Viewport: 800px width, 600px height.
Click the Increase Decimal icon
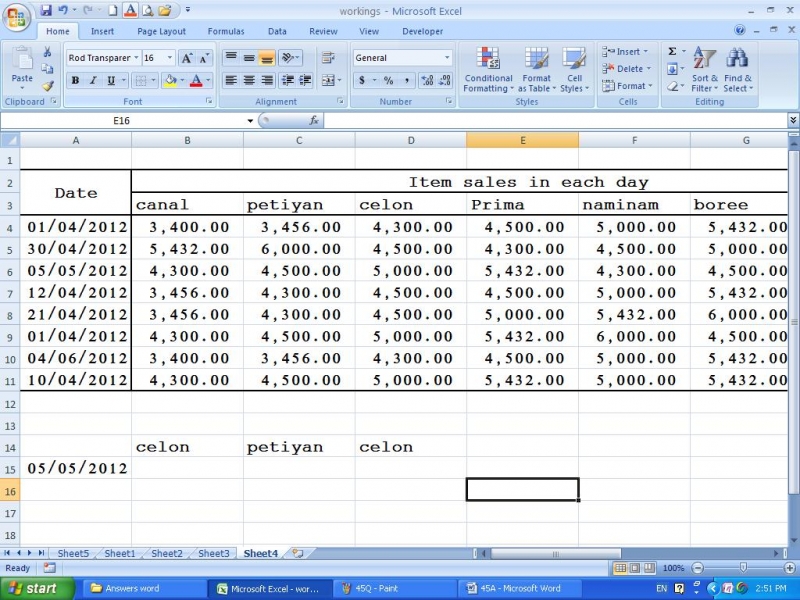(425, 79)
